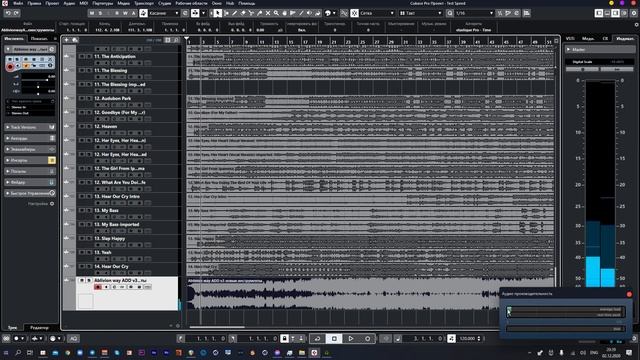Open the Hub menu
Screen dimensions: 640x360
(230, 3)
